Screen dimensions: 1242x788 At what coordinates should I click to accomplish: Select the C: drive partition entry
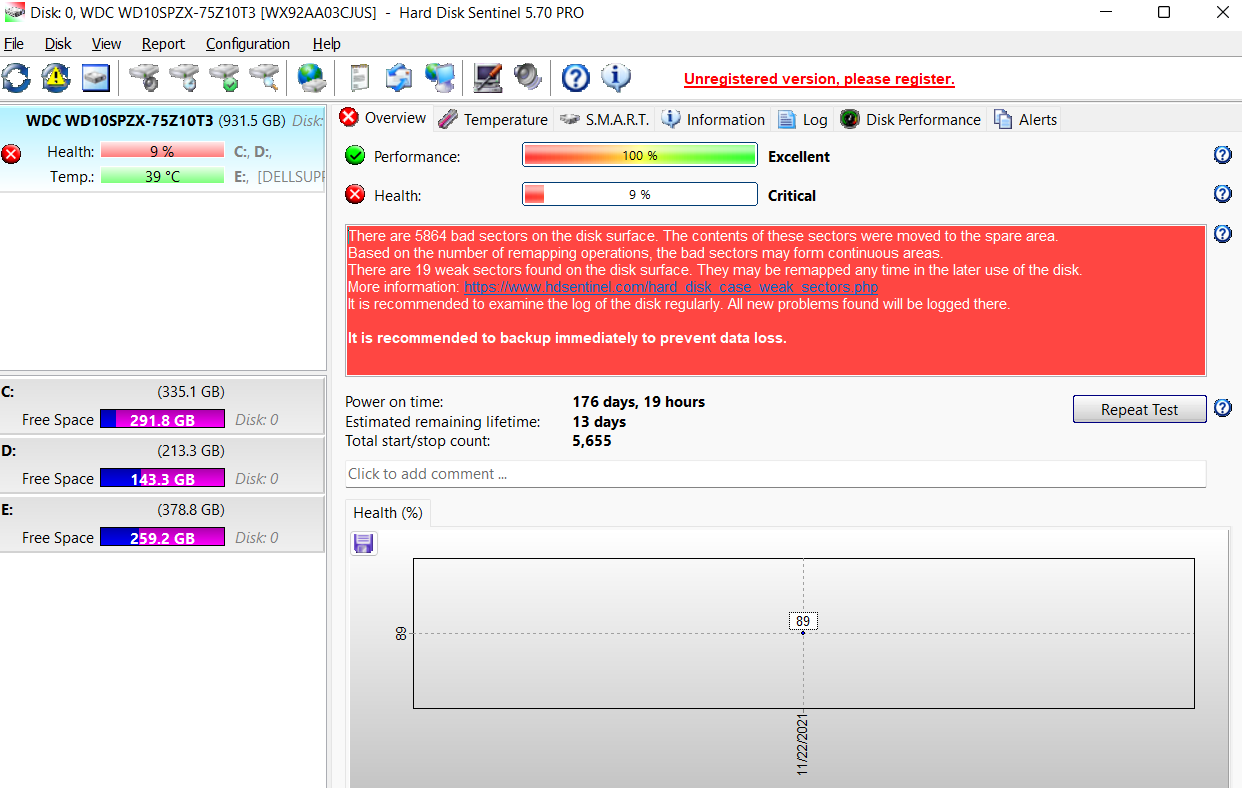pos(162,405)
